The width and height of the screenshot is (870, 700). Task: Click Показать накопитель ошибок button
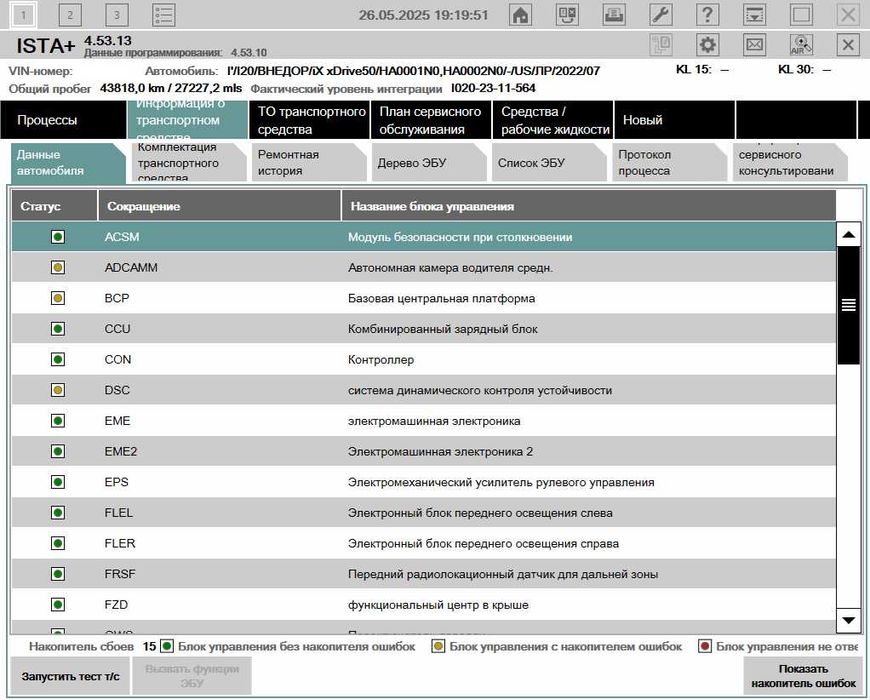(804, 676)
